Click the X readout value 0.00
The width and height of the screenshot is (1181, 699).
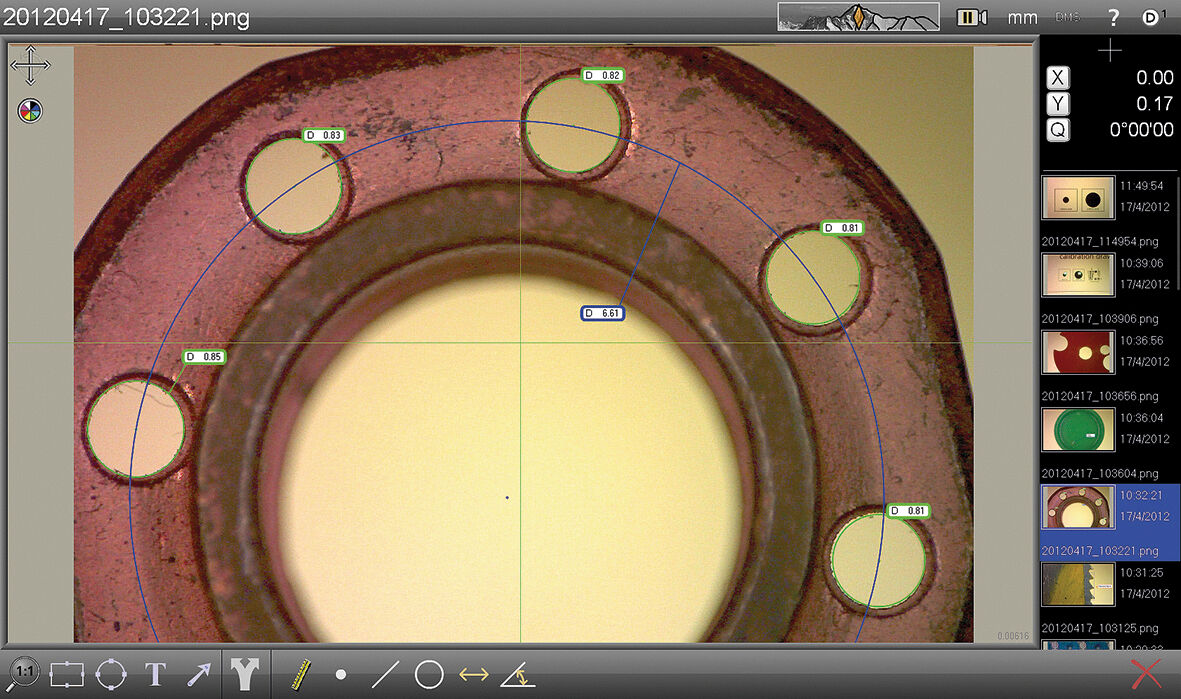(1155, 78)
